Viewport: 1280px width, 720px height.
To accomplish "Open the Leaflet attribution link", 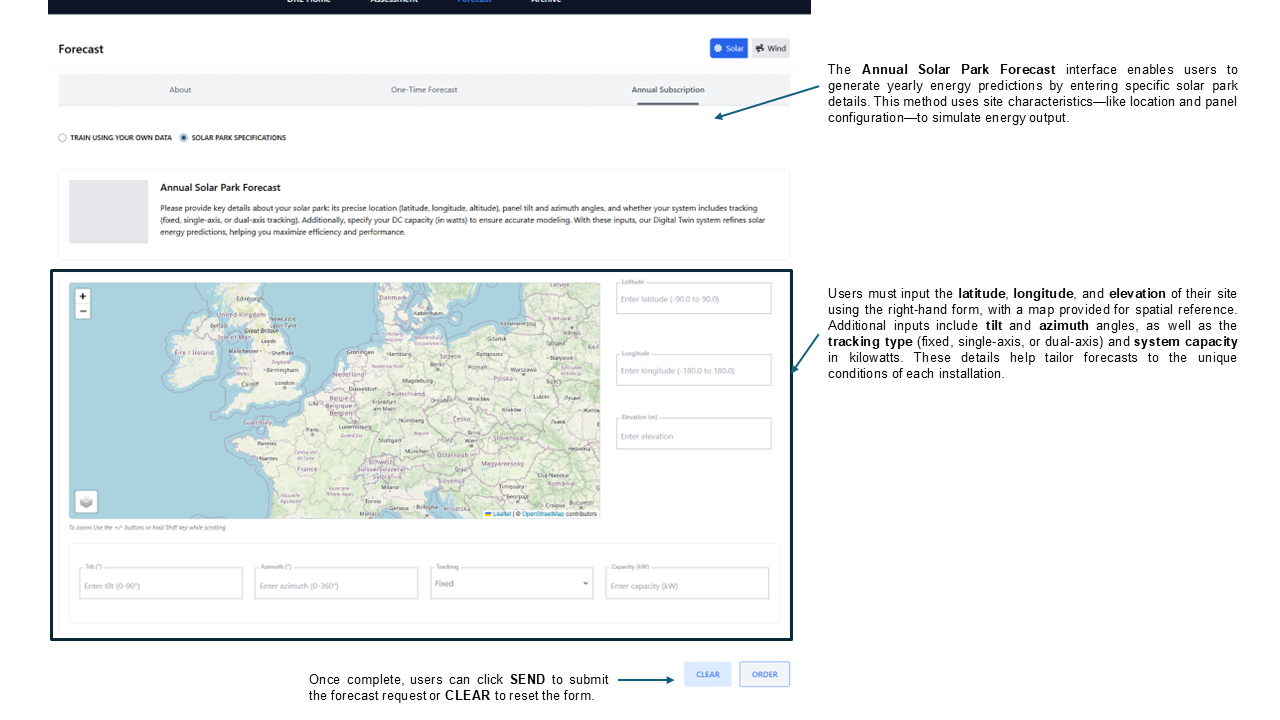I will [x=501, y=514].
